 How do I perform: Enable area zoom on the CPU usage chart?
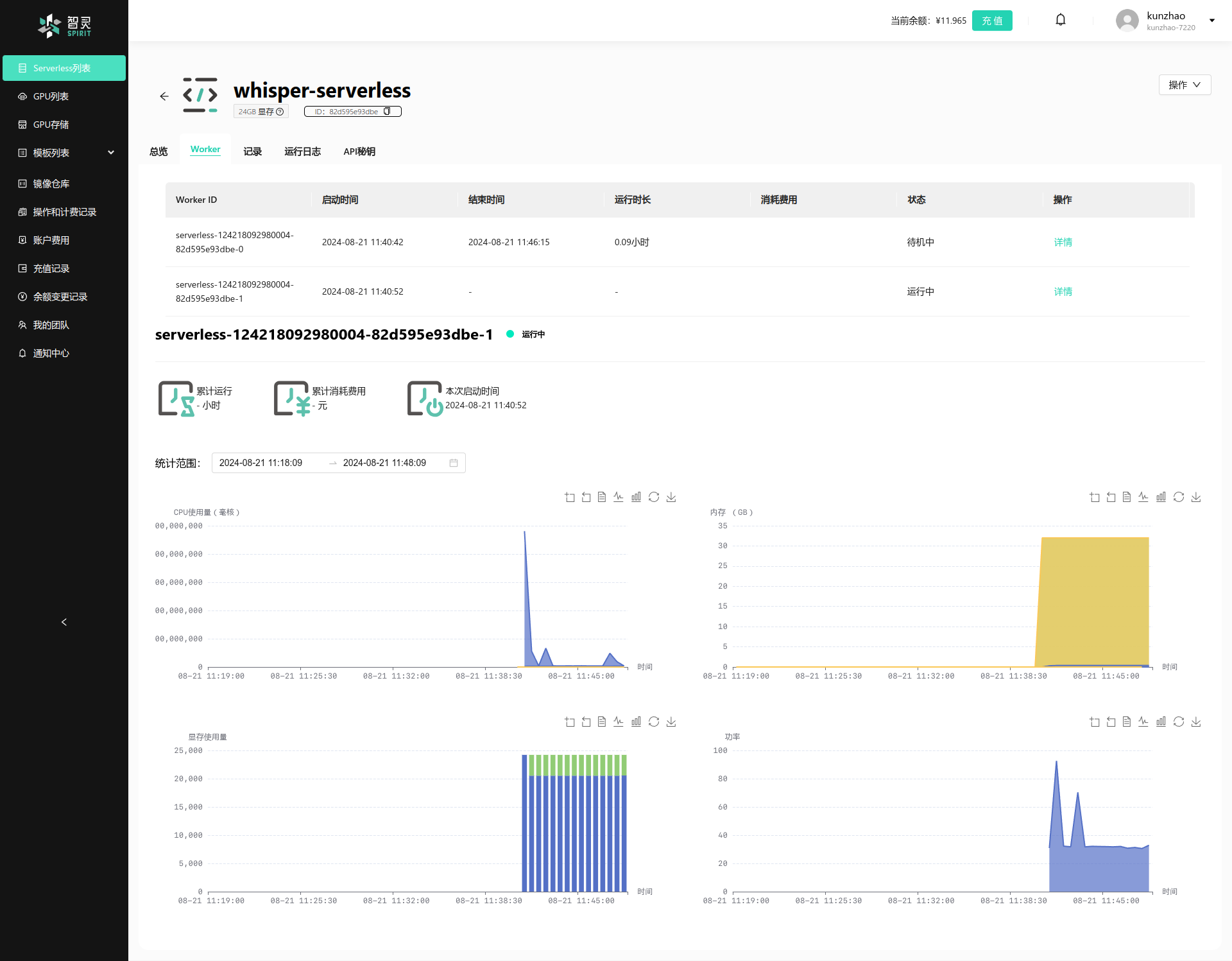570,497
